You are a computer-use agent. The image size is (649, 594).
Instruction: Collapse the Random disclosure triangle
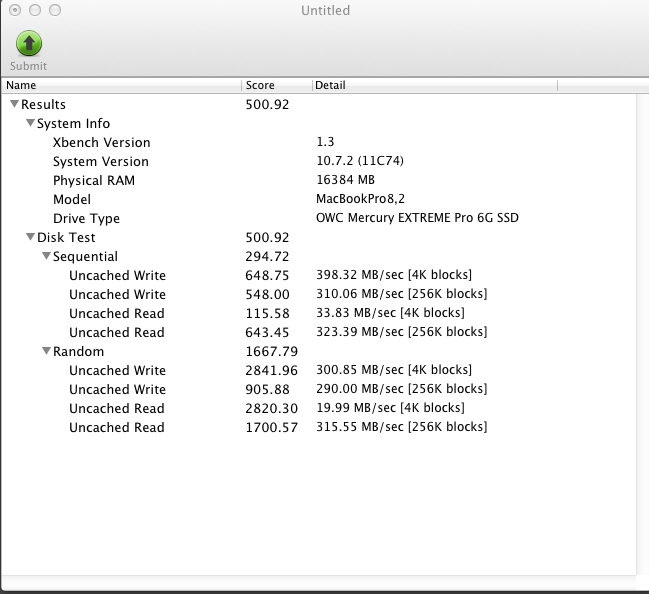pyautogui.click(x=46, y=351)
